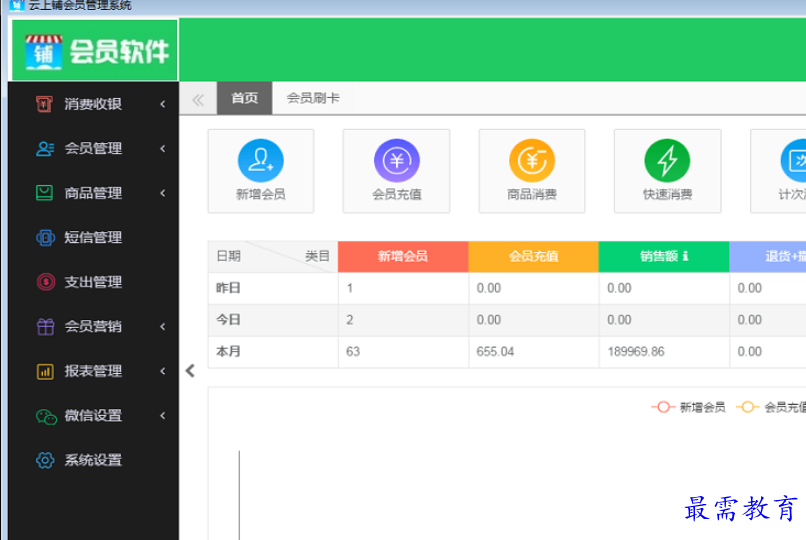The image size is (806, 540).
Task: Click 商品消费 card label
Action: point(532,194)
